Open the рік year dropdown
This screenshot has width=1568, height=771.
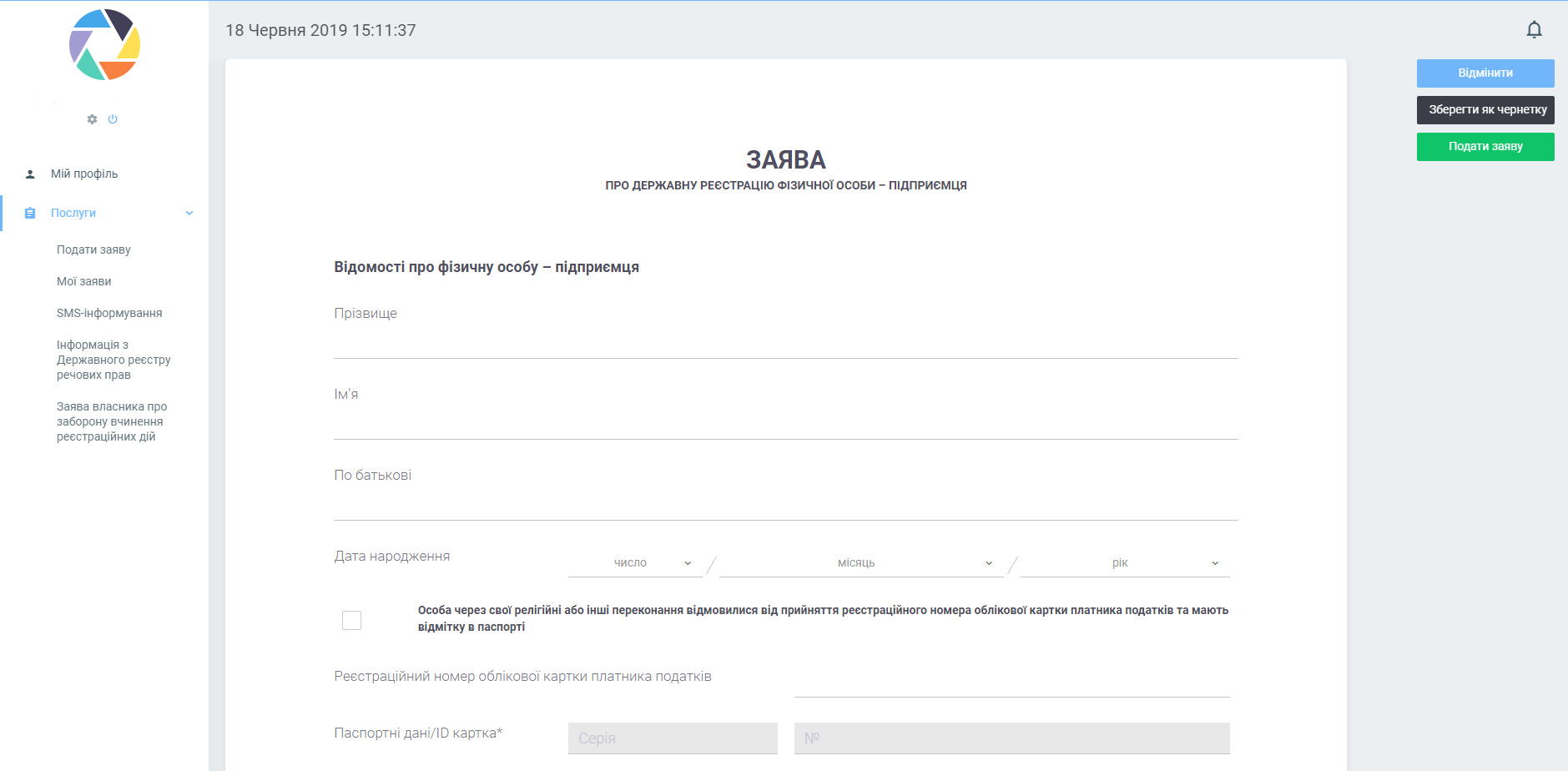coord(1124,563)
